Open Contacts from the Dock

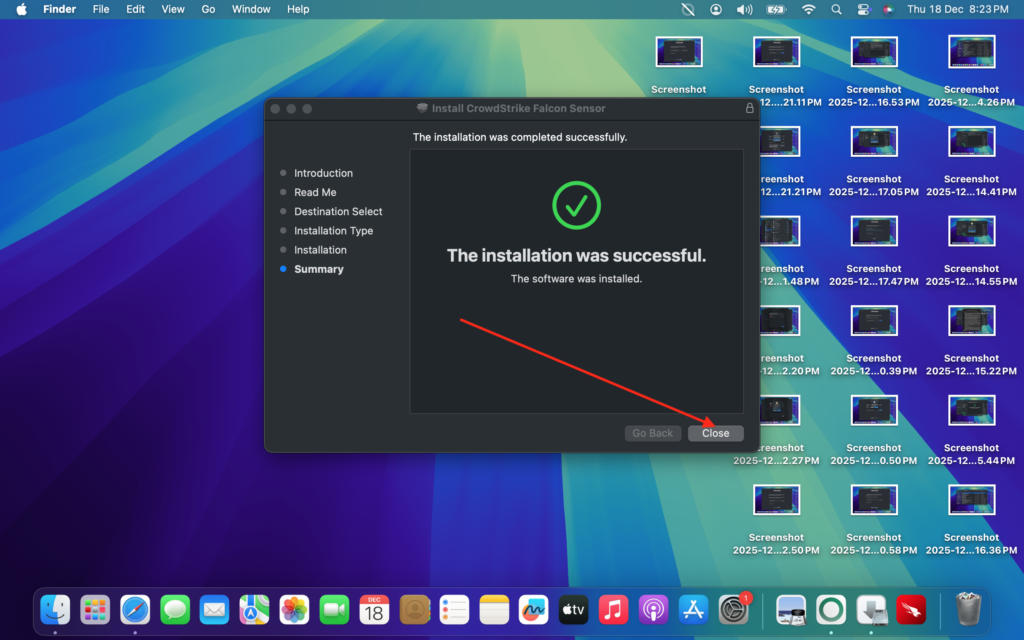tap(414, 610)
